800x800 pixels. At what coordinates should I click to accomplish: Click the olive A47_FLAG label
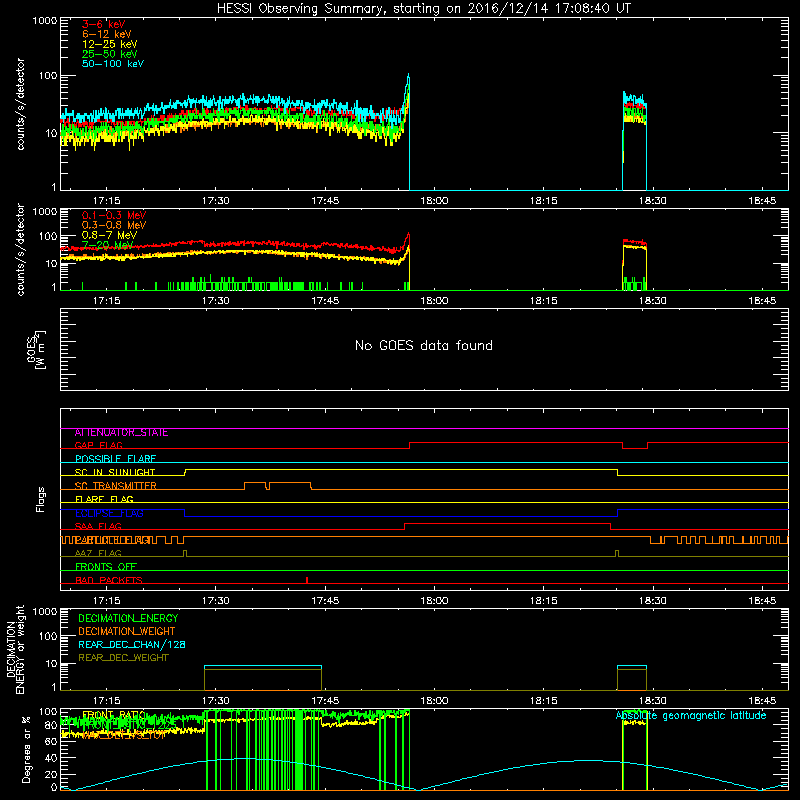(x=98, y=553)
